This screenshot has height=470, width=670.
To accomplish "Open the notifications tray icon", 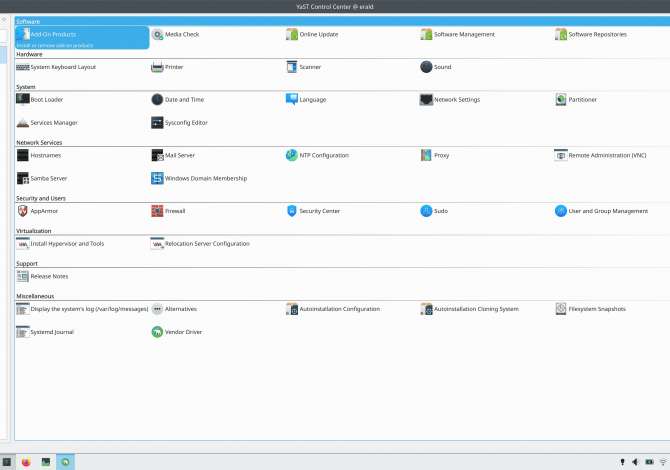I will coord(623,462).
